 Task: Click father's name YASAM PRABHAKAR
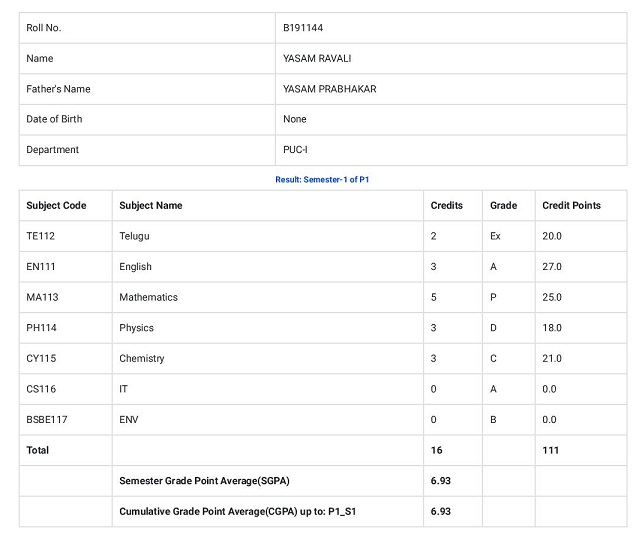329,89
